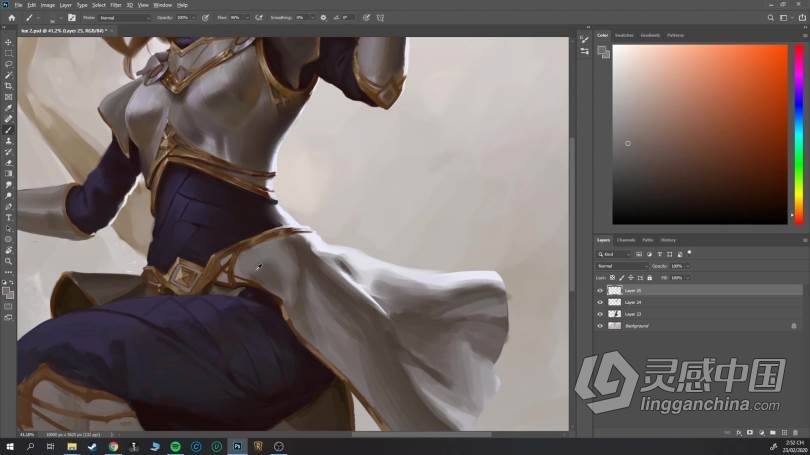Open Search icon at top right

(770, 18)
